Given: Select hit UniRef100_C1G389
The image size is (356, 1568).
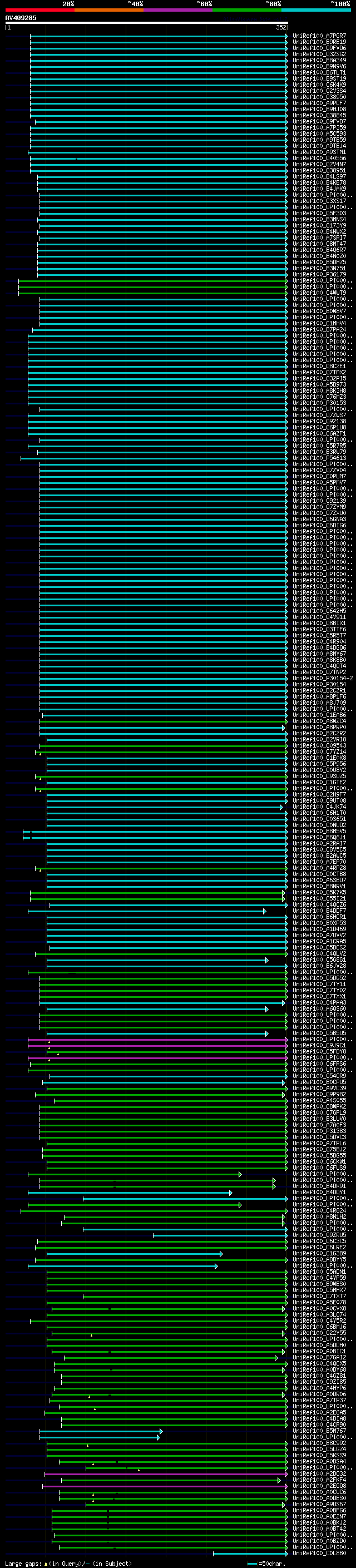Looking at the screenshot, I should 319,1253.
